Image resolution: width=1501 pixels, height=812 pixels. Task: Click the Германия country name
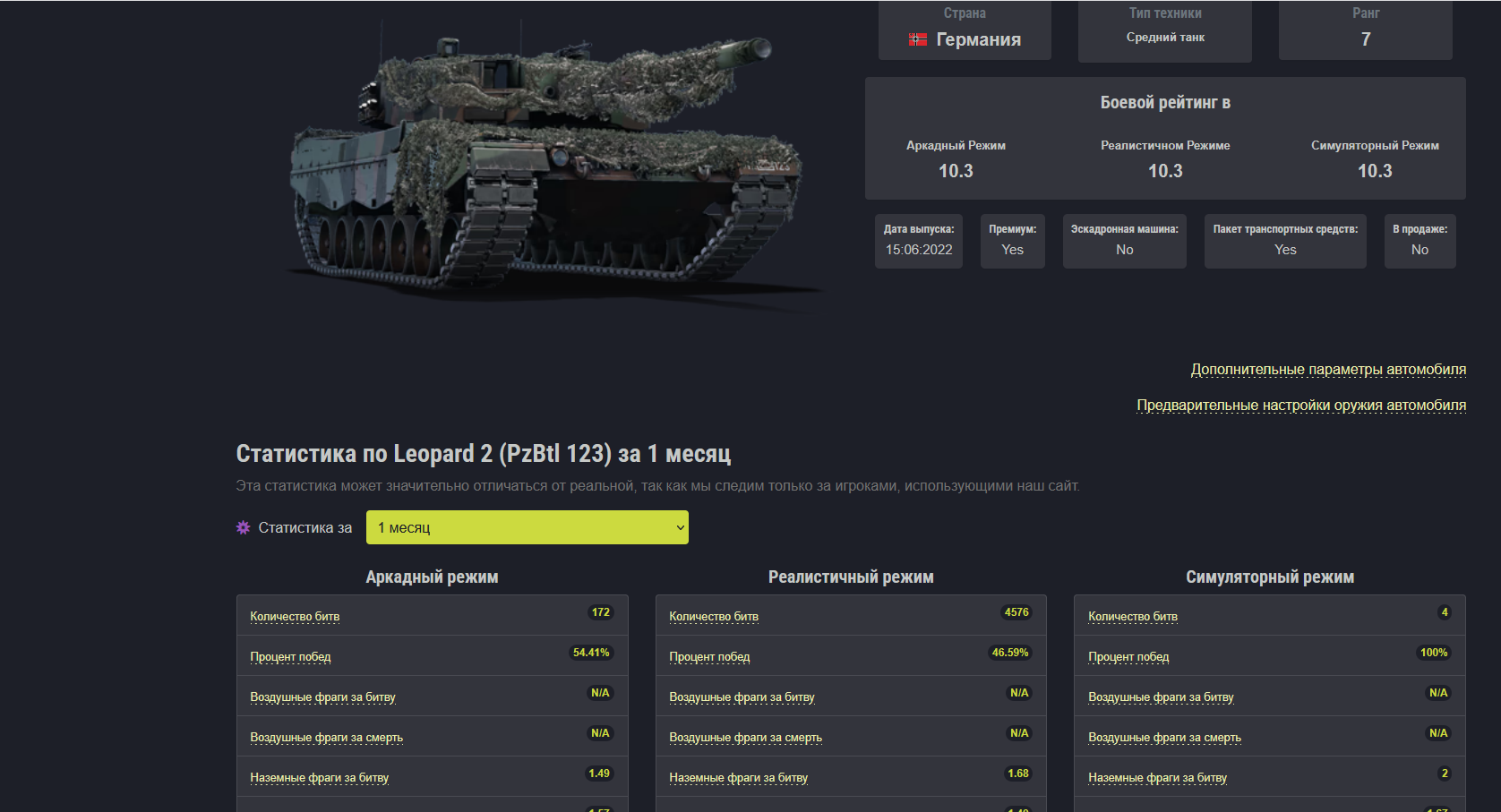click(x=979, y=39)
